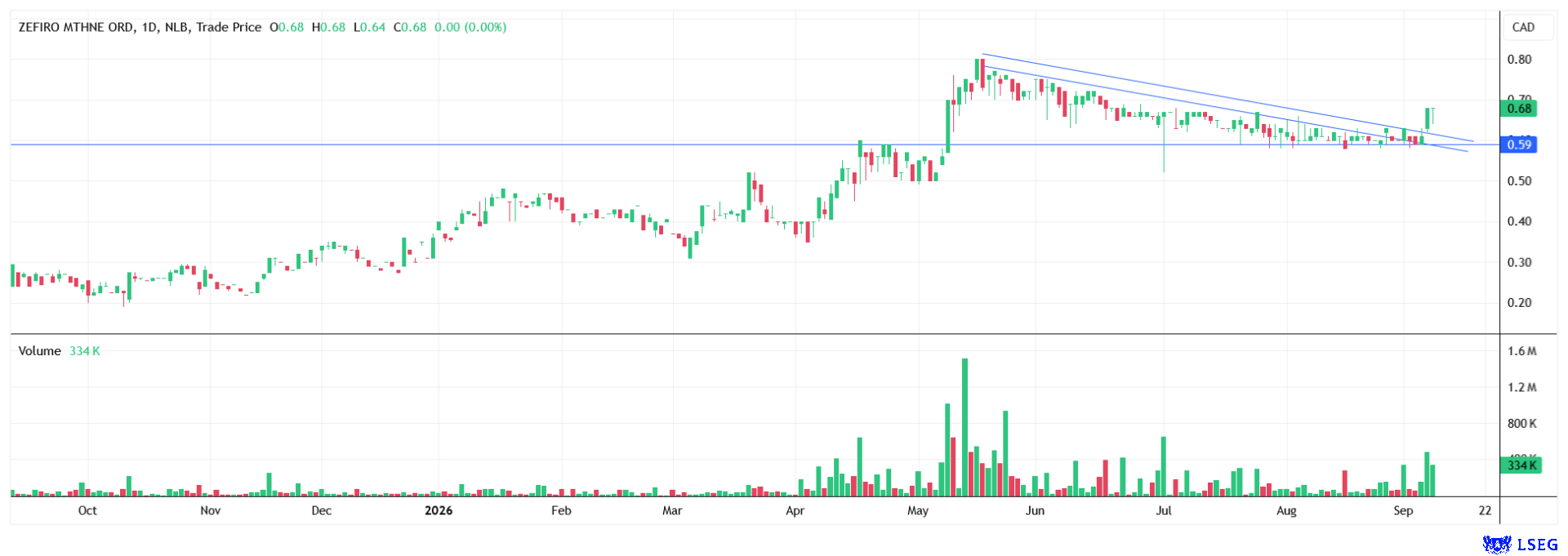
Task: Click the latest green breakout candle
Action: coord(1428,118)
